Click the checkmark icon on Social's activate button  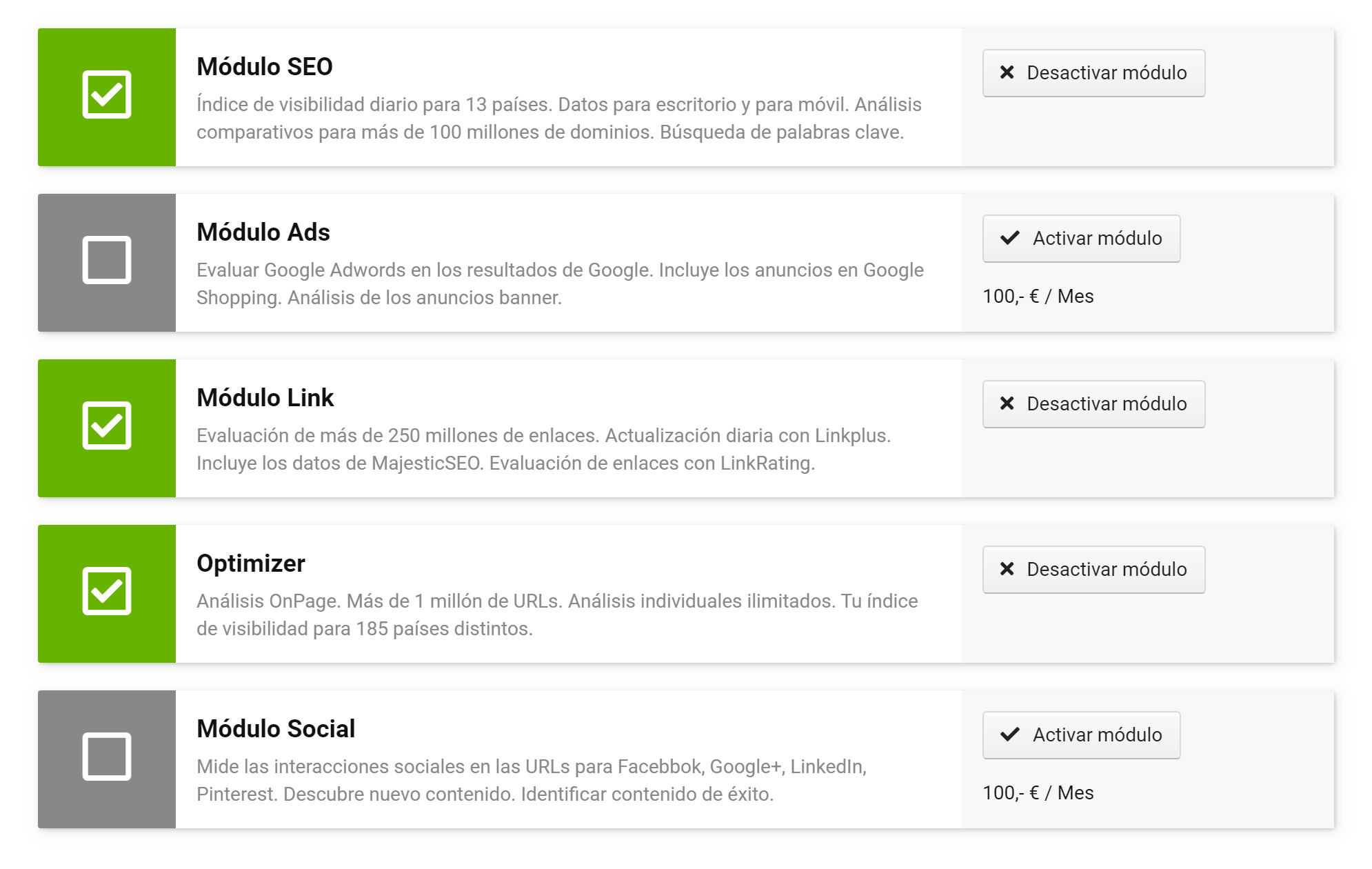pyautogui.click(x=1010, y=735)
